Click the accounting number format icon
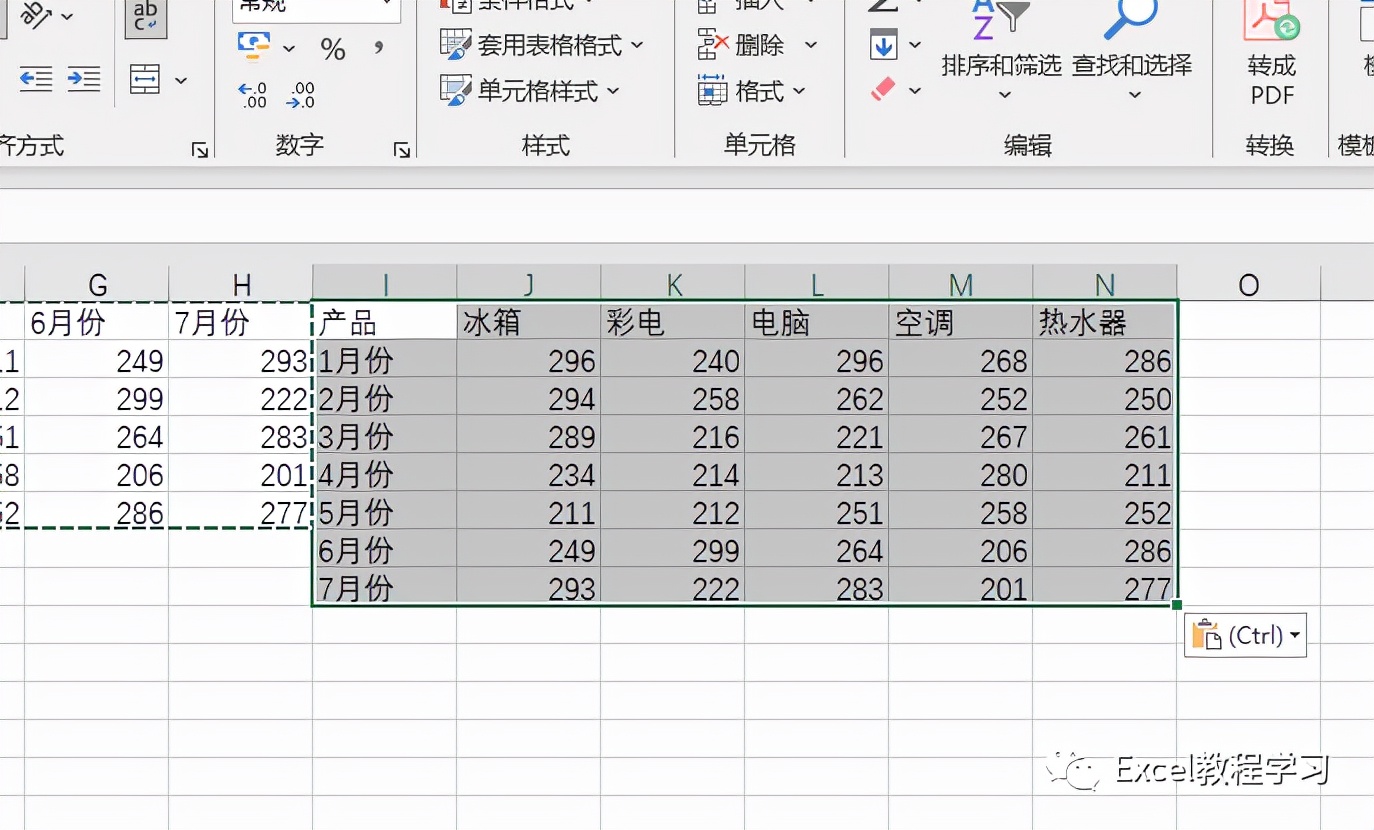This screenshot has height=830, width=1374. [x=254, y=46]
